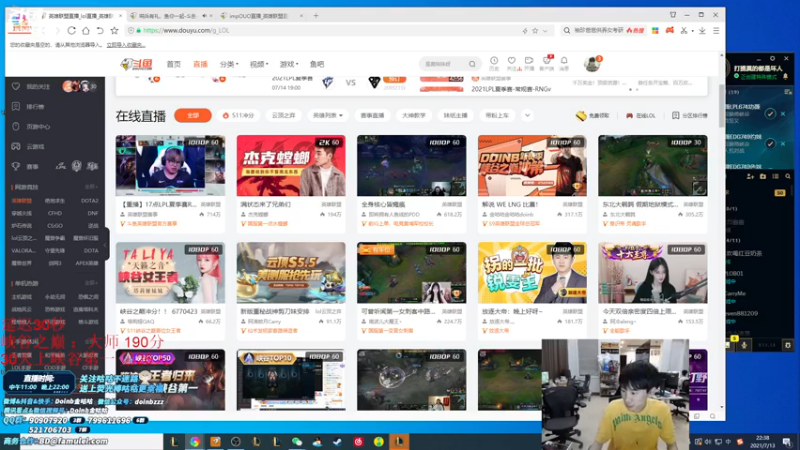Image resolution: width=800 pixels, height=450 pixels.
Task: Open the Tournaments trophy in sidebar
Action: tap(16, 166)
